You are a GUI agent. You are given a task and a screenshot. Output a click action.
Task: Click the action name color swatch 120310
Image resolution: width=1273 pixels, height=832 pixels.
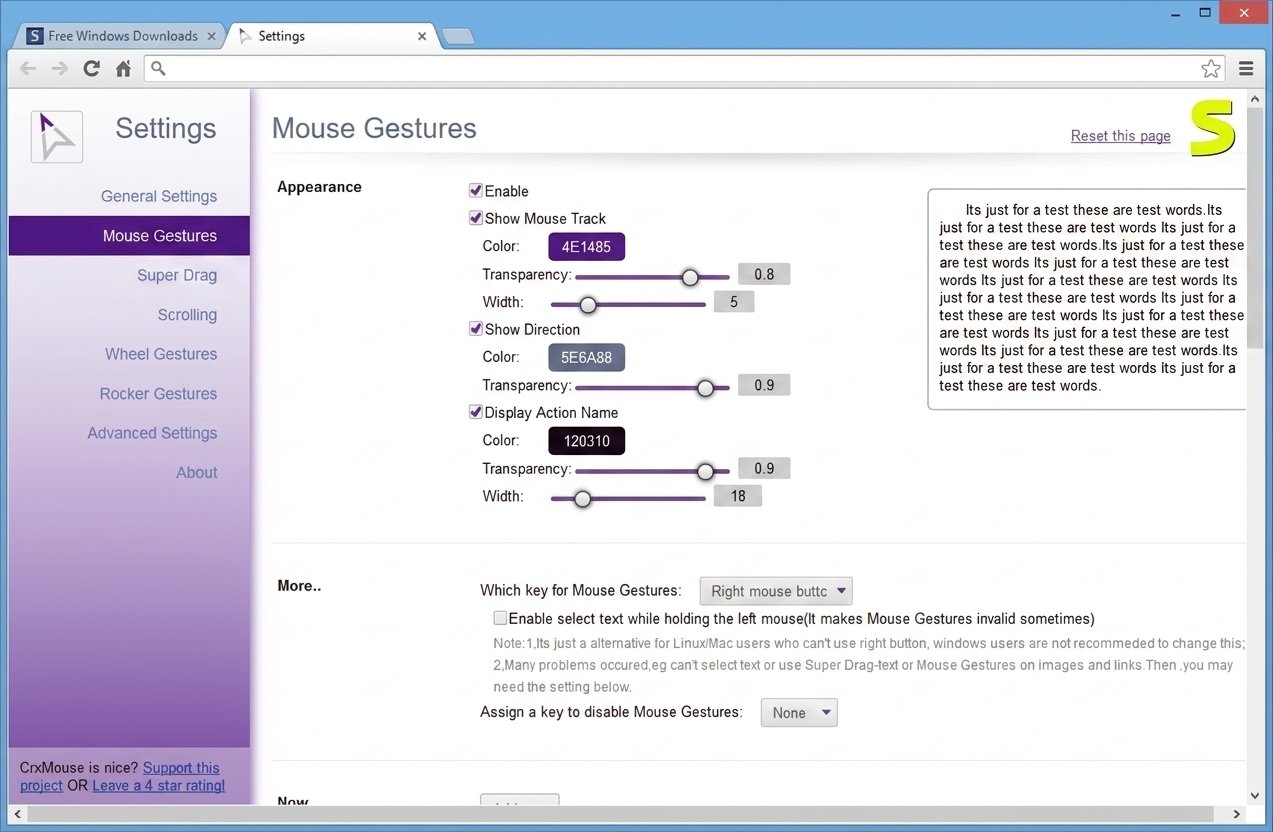(x=586, y=441)
